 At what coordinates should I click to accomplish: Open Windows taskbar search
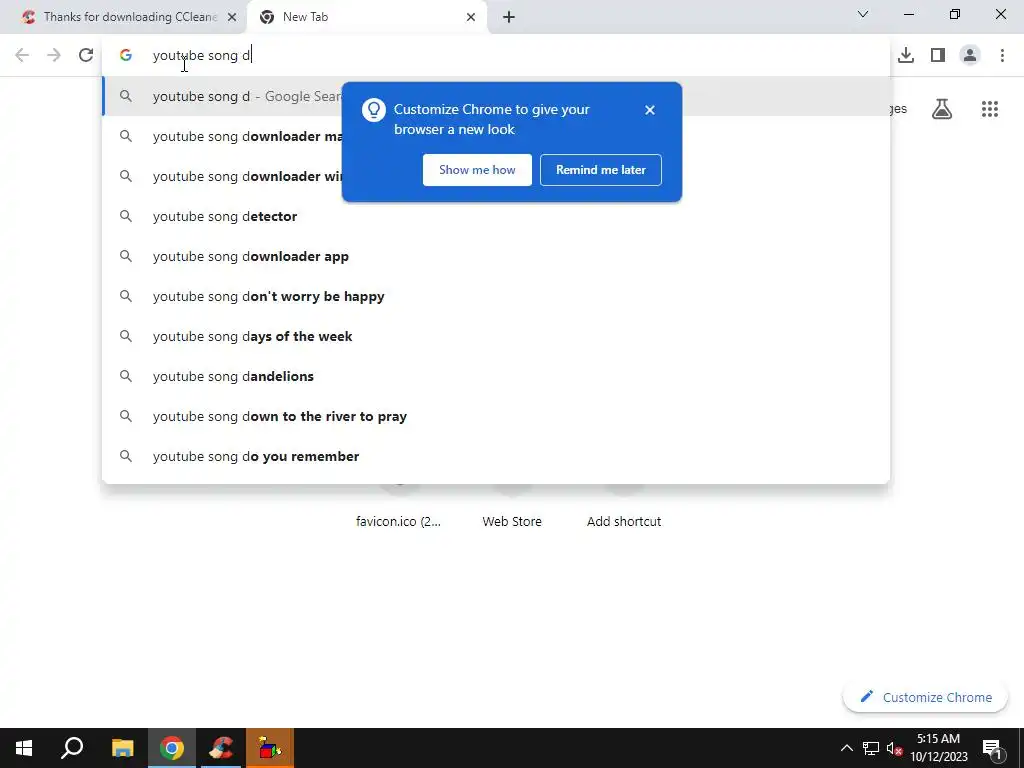[72, 748]
